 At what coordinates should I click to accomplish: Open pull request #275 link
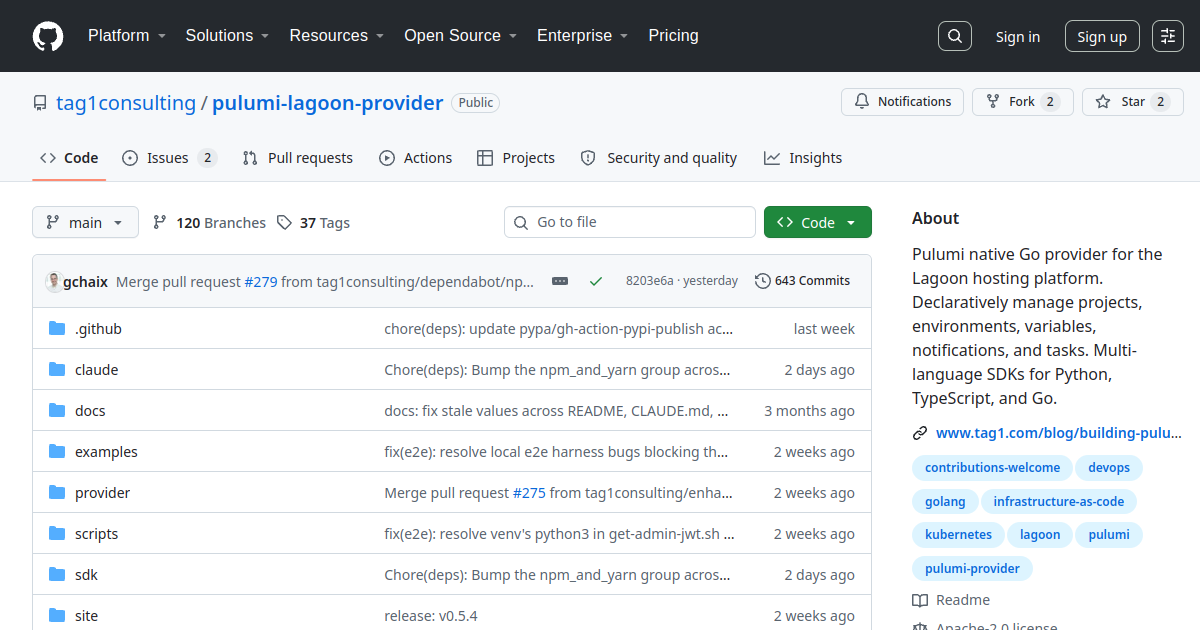pyautogui.click(x=529, y=493)
